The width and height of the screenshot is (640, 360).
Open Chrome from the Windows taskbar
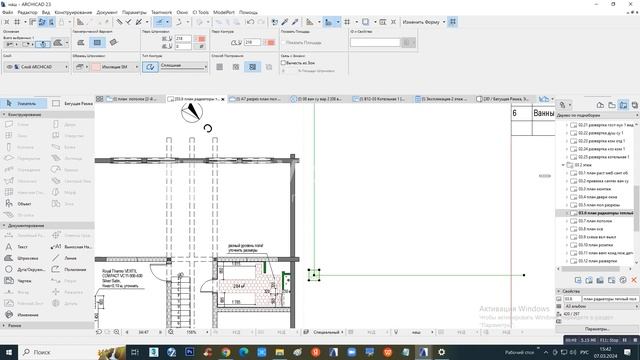225,352
